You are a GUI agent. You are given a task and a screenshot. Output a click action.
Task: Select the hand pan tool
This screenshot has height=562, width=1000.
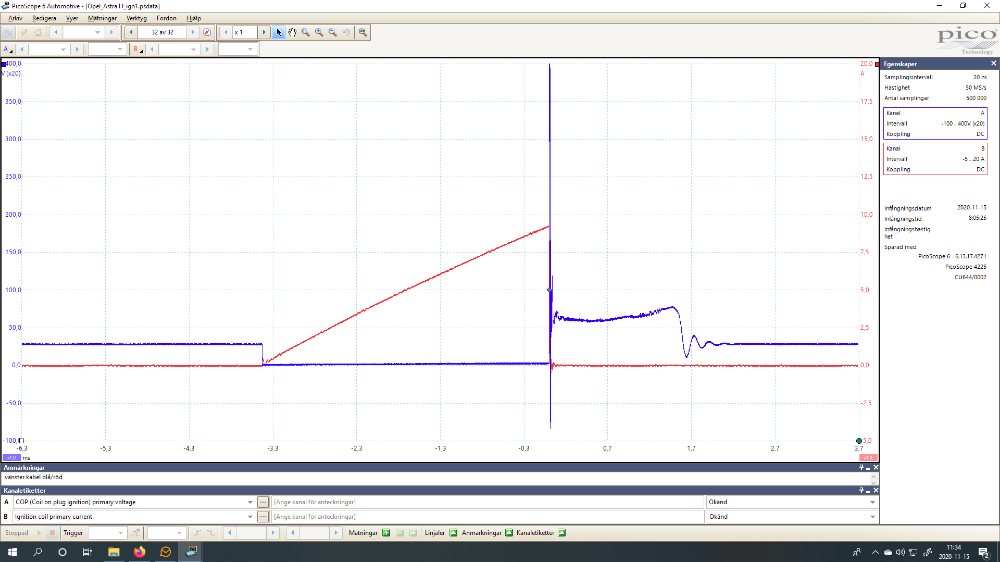292,32
